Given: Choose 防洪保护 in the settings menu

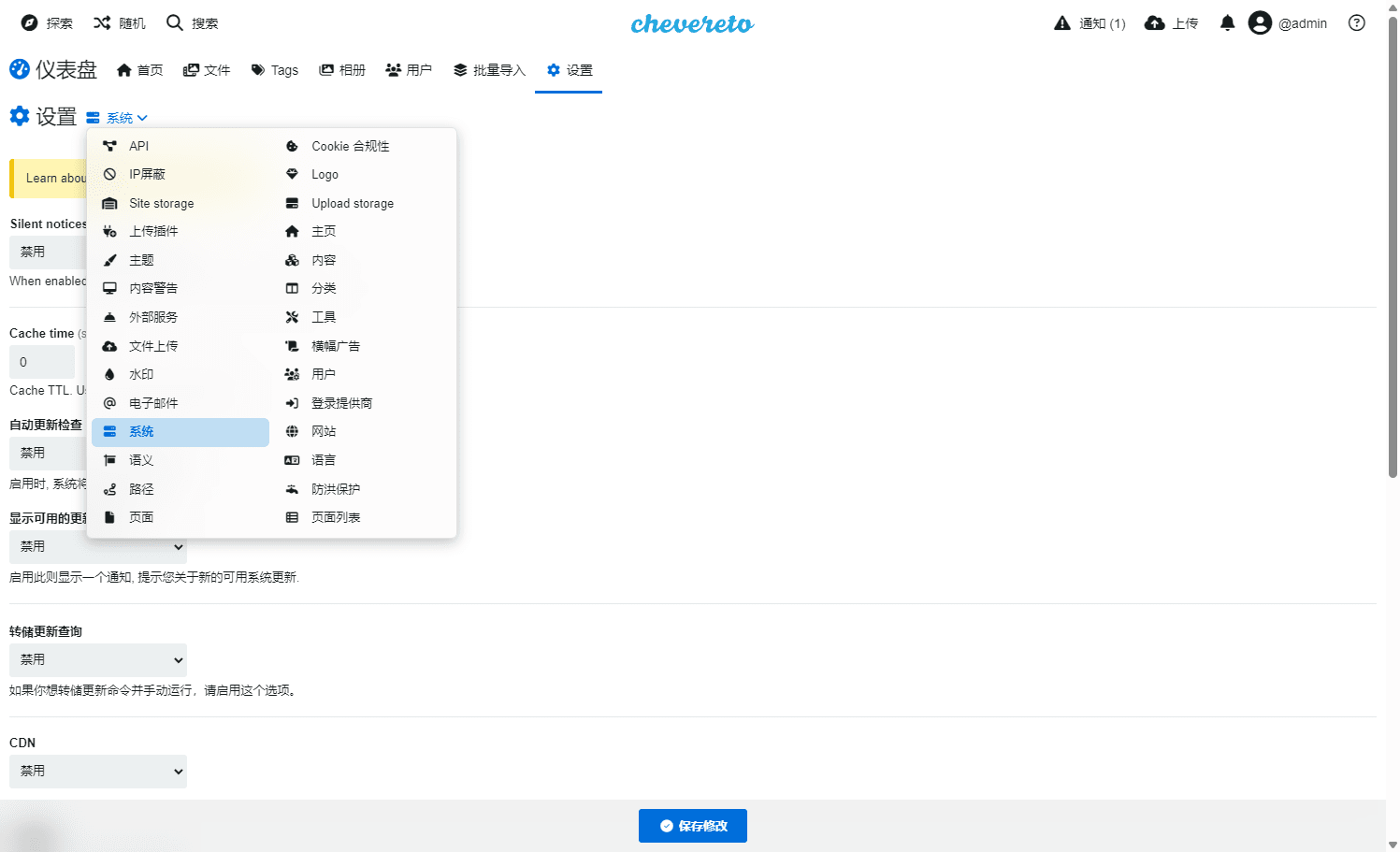Looking at the screenshot, I should 363,489.
